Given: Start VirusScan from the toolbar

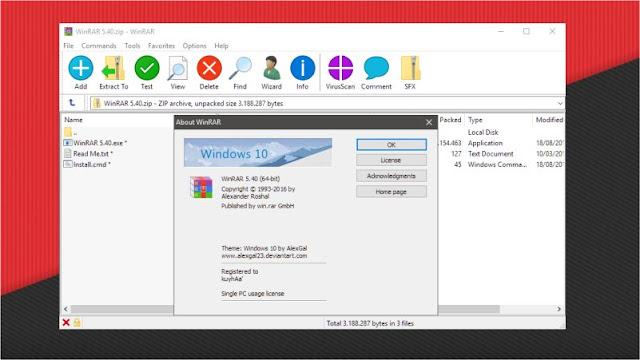Looking at the screenshot, I should click(x=340, y=68).
